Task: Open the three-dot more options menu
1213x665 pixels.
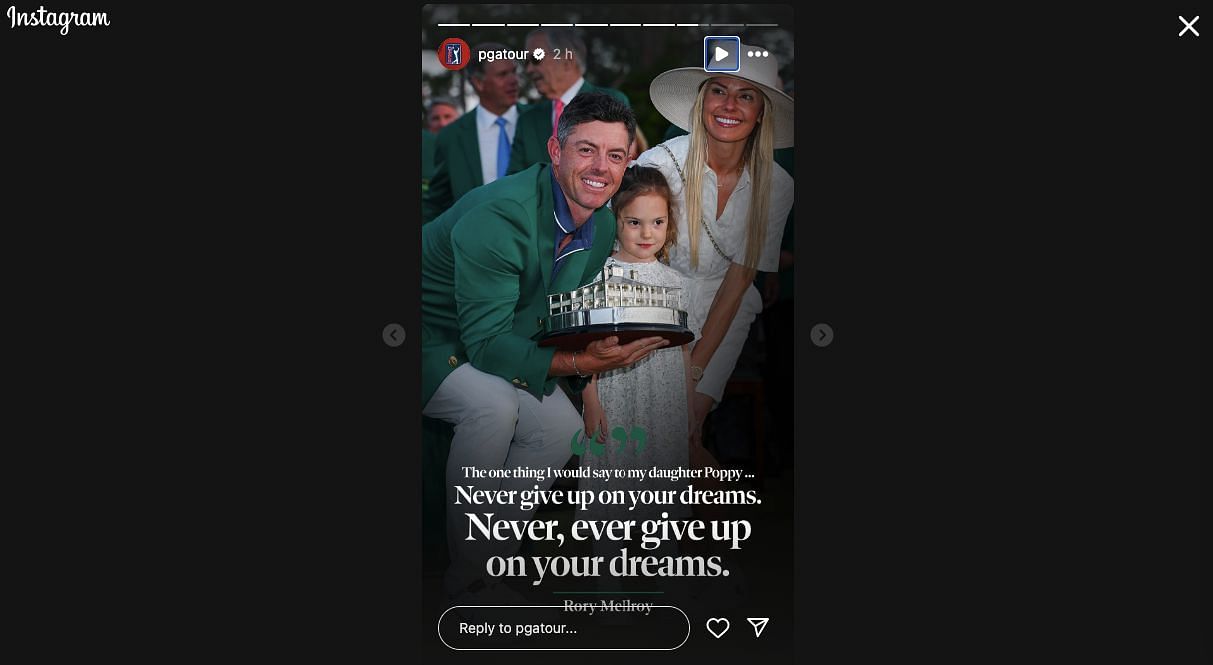Action: pyautogui.click(x=758, y=54)
